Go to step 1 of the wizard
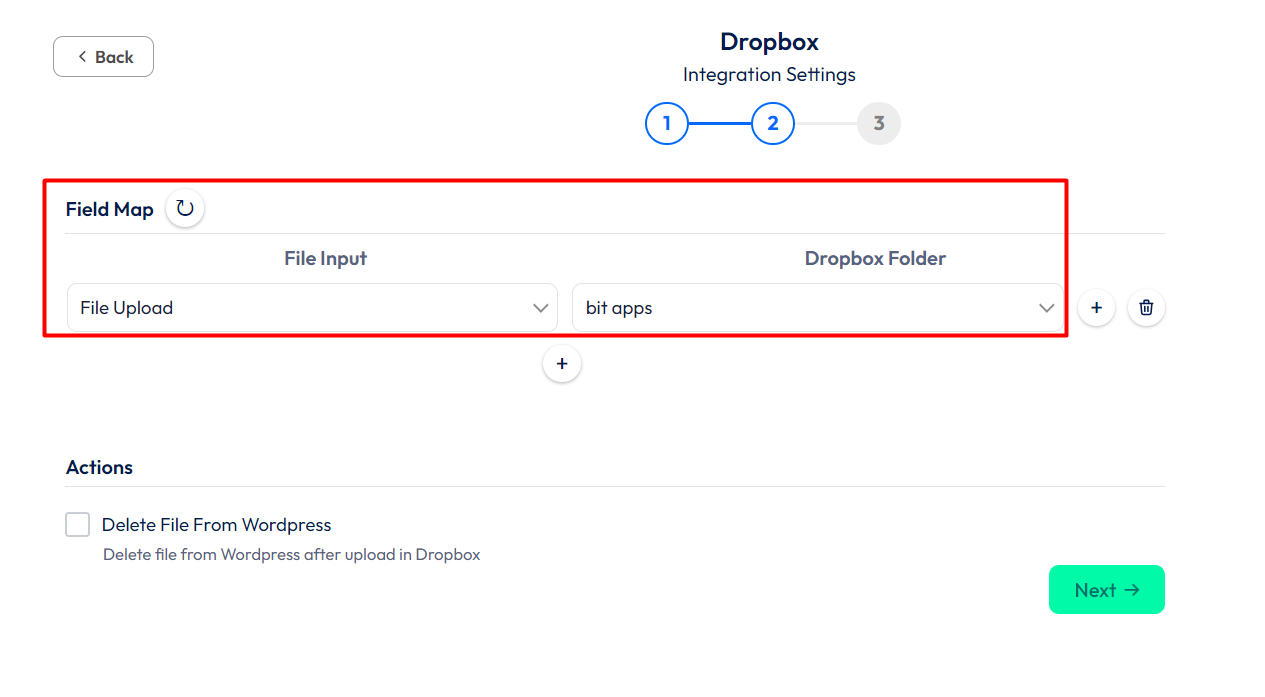 click(x=667, y=124)
